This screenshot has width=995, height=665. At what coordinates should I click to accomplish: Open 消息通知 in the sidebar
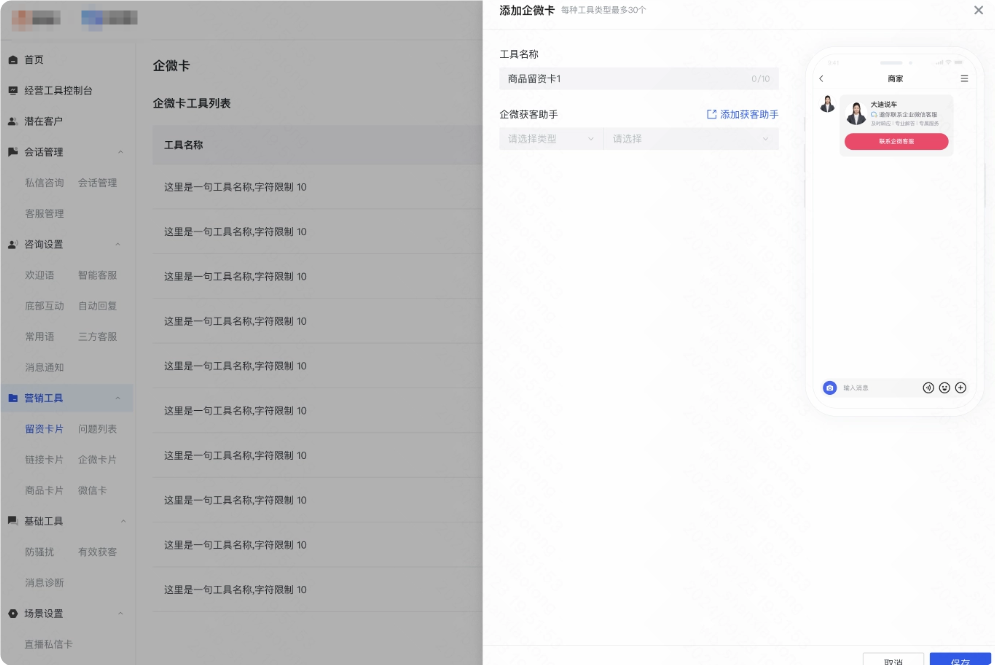pos(44,367)
